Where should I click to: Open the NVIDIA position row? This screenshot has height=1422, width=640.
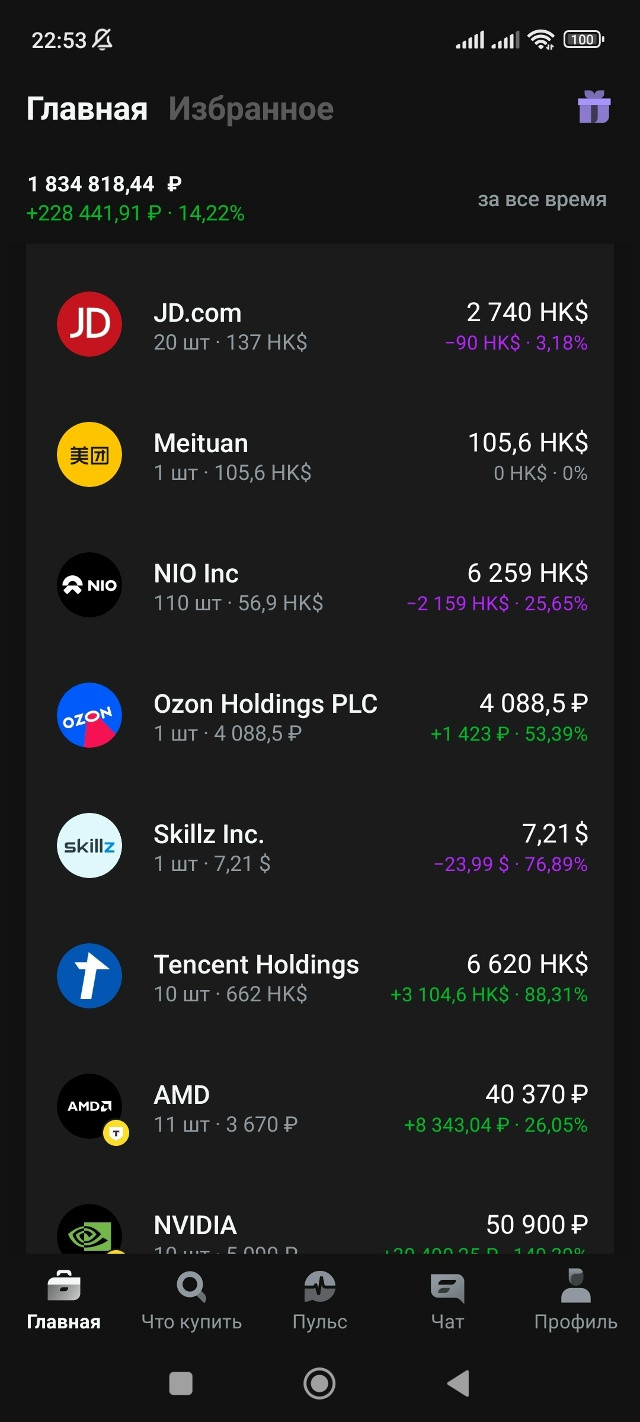coord(320,1230)
